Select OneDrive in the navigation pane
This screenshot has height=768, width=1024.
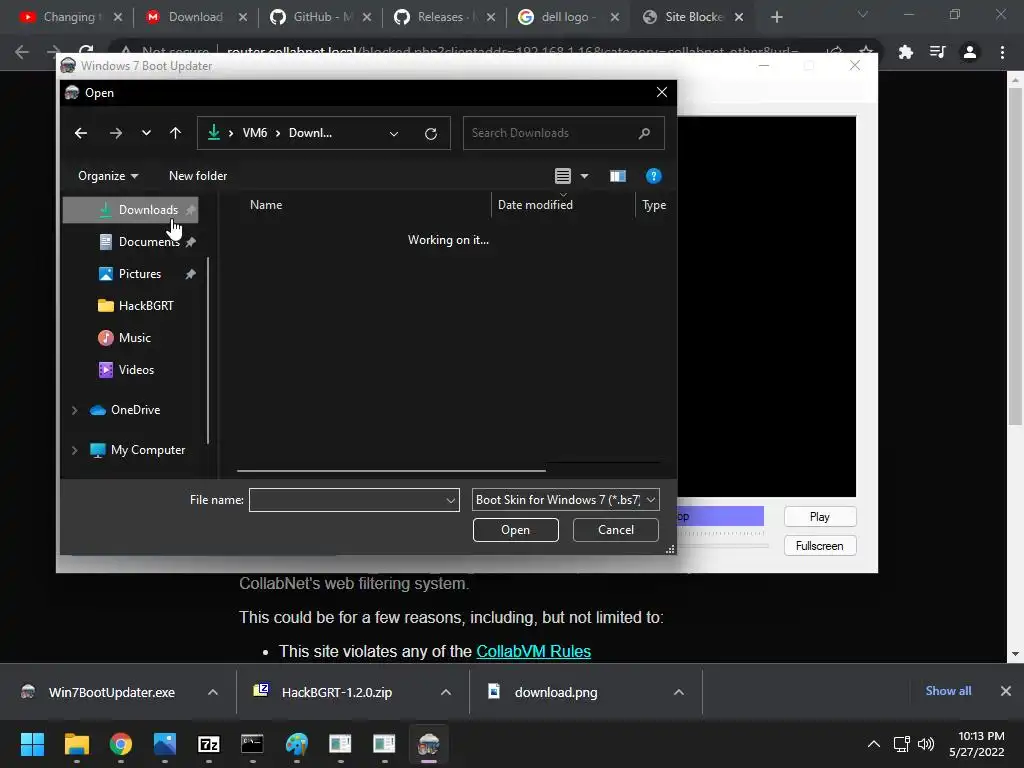(135, 410)
